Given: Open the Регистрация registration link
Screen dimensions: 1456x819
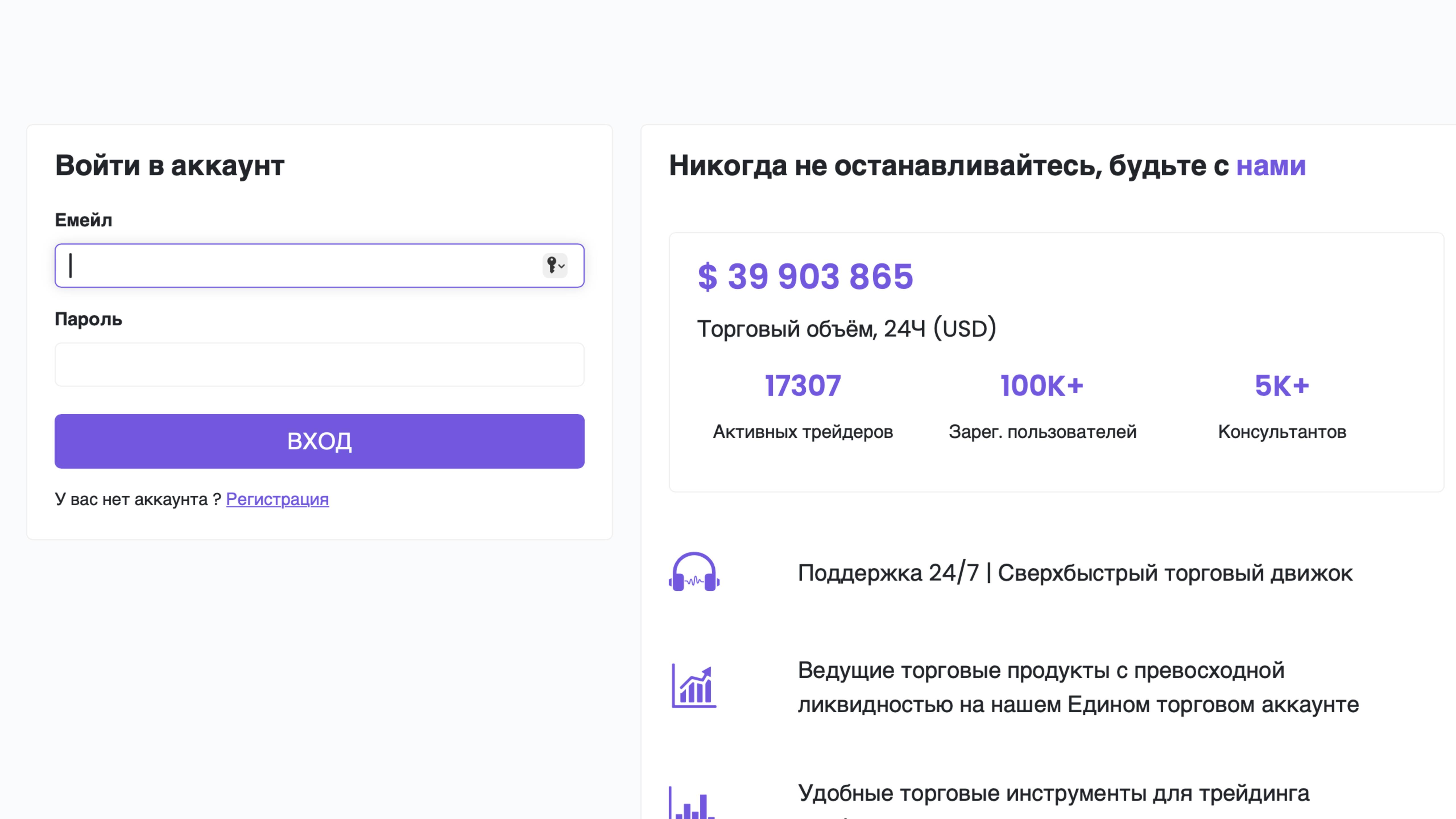Looking at the screenshot, I should (277, 499).
